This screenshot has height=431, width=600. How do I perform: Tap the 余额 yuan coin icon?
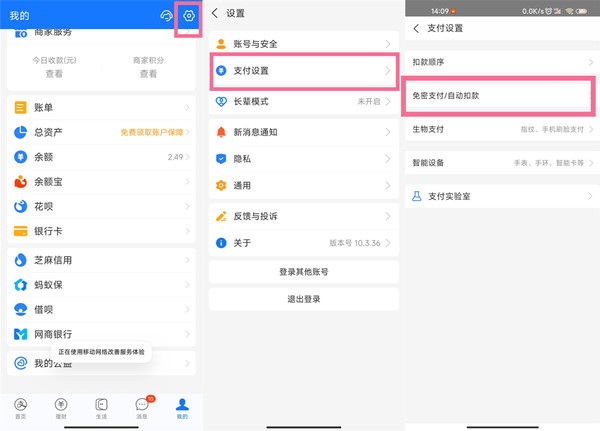[20, 157]
